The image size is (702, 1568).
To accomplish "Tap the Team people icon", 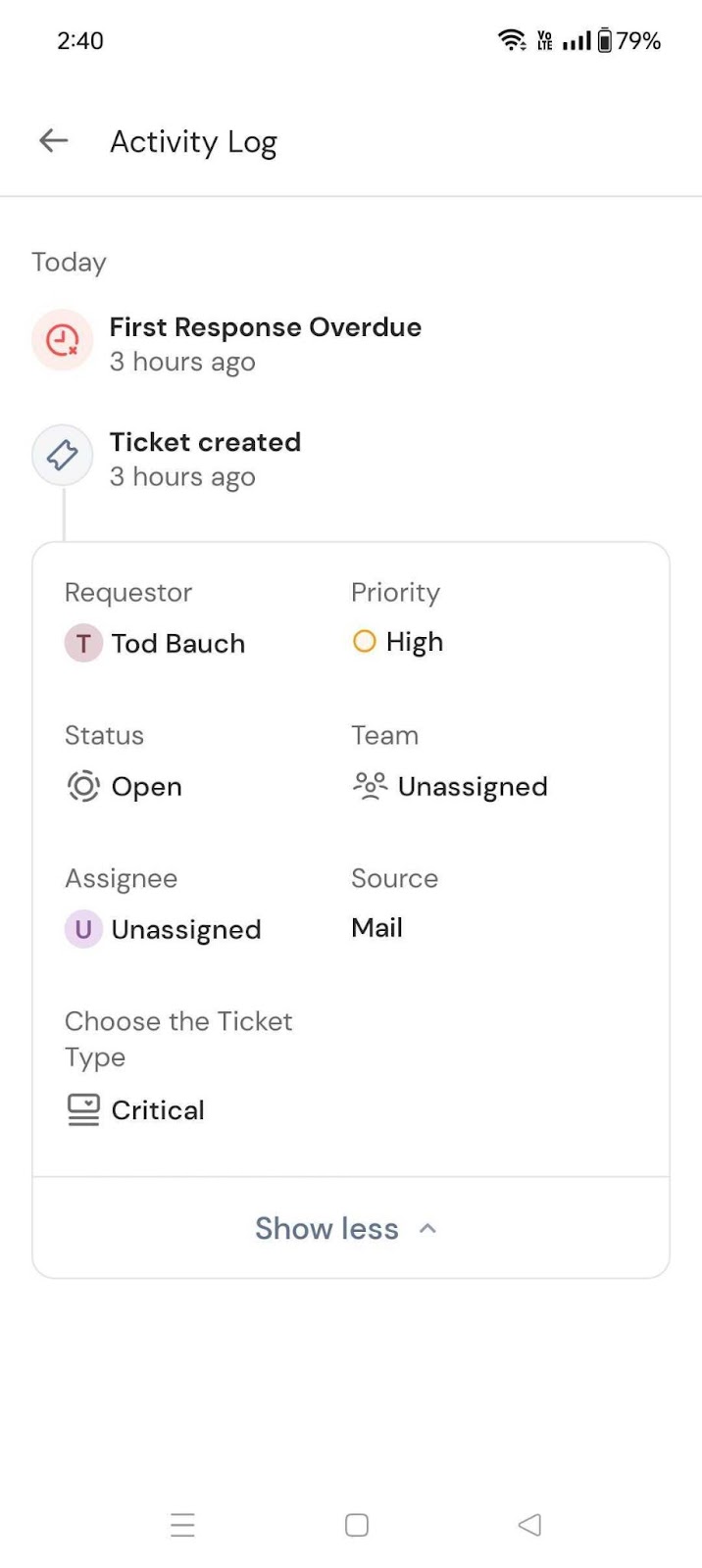I will (x=370, y=786).
